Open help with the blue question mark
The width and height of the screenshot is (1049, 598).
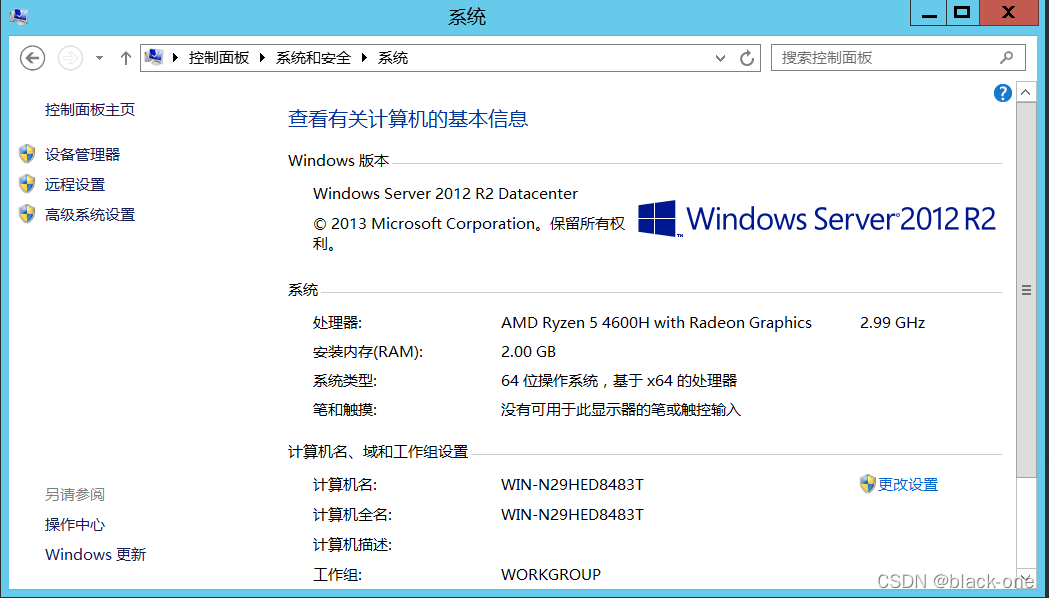pyautogui.click(x=1002, y=93)
